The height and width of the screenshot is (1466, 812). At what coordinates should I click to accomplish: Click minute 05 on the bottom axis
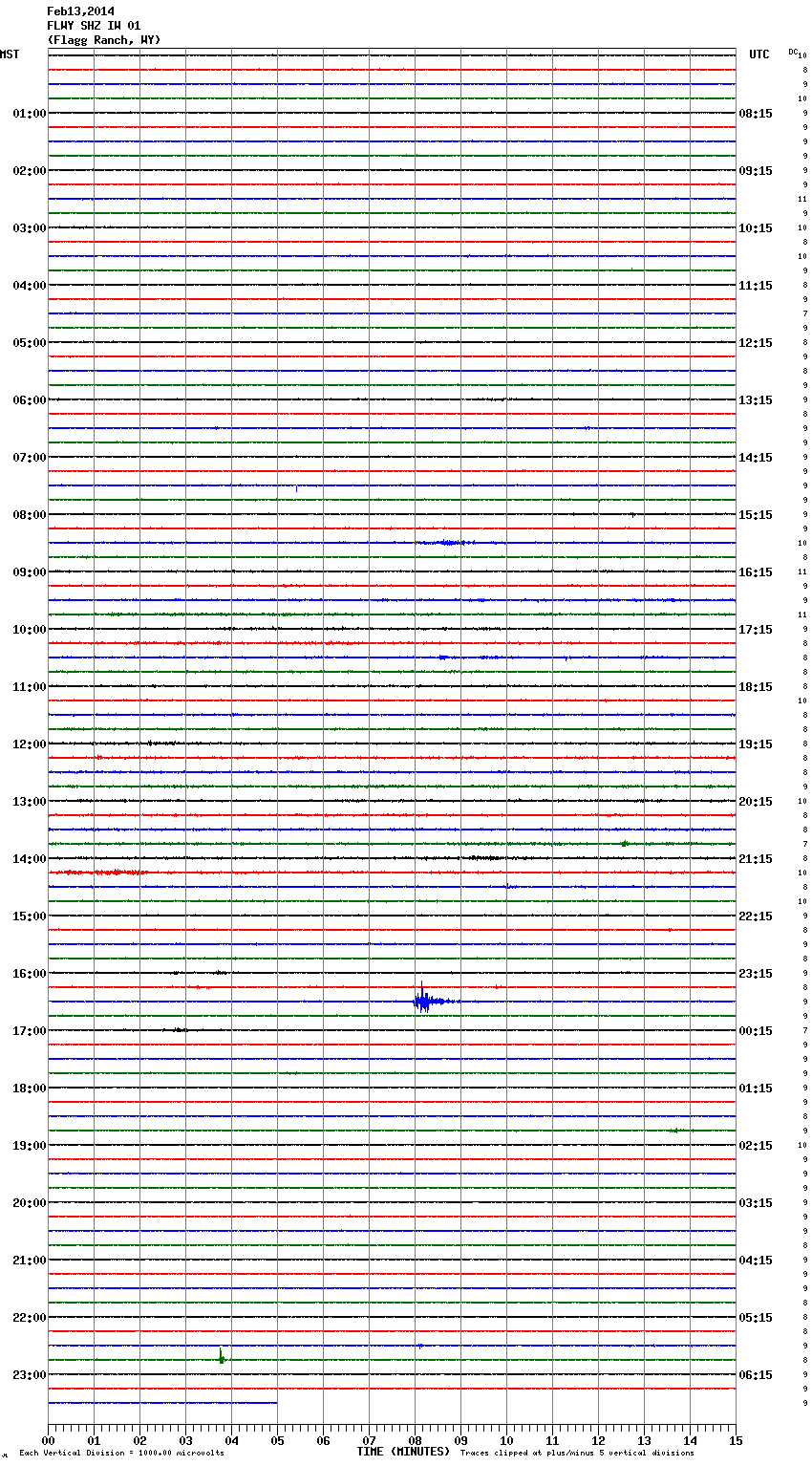click(277, 1440)
